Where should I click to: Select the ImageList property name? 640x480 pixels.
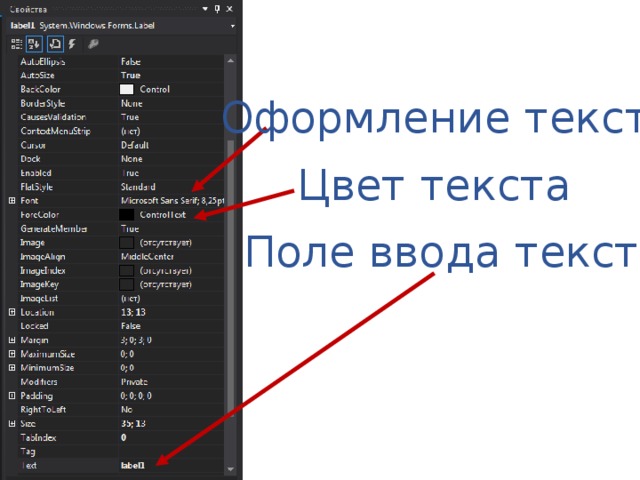pos(39,298)
